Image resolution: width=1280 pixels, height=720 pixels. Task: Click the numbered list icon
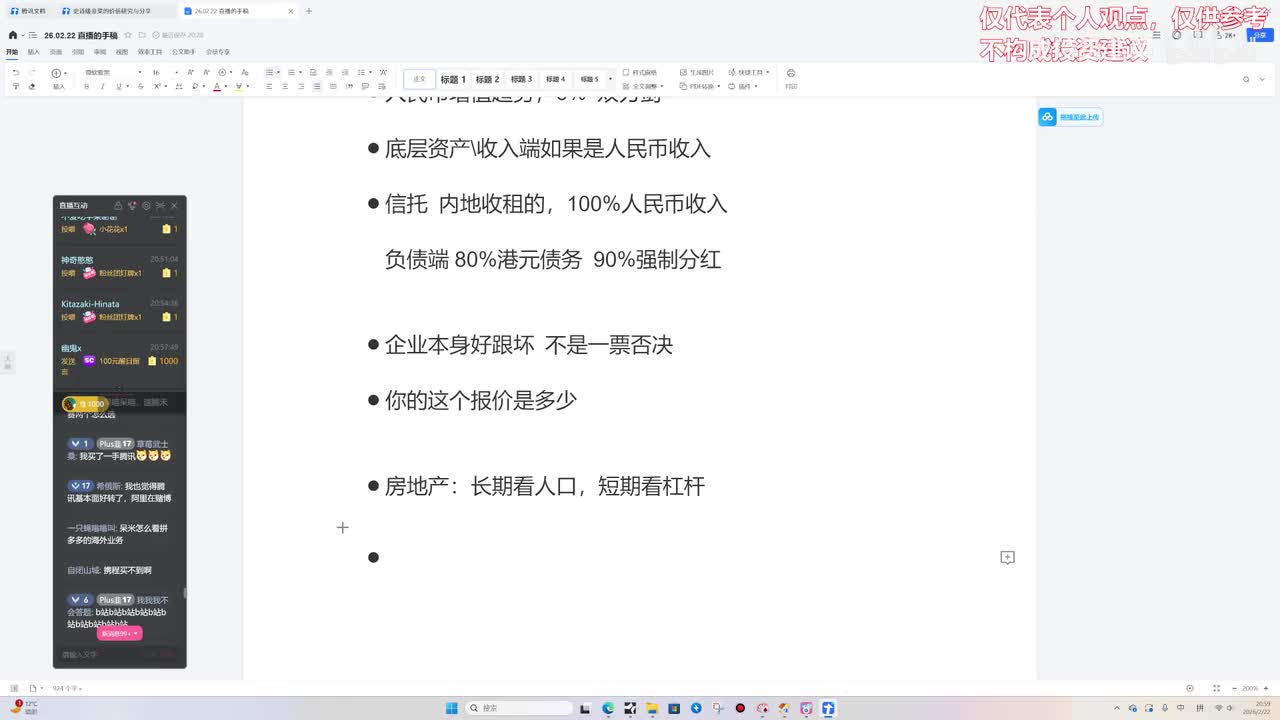point(291,73)
